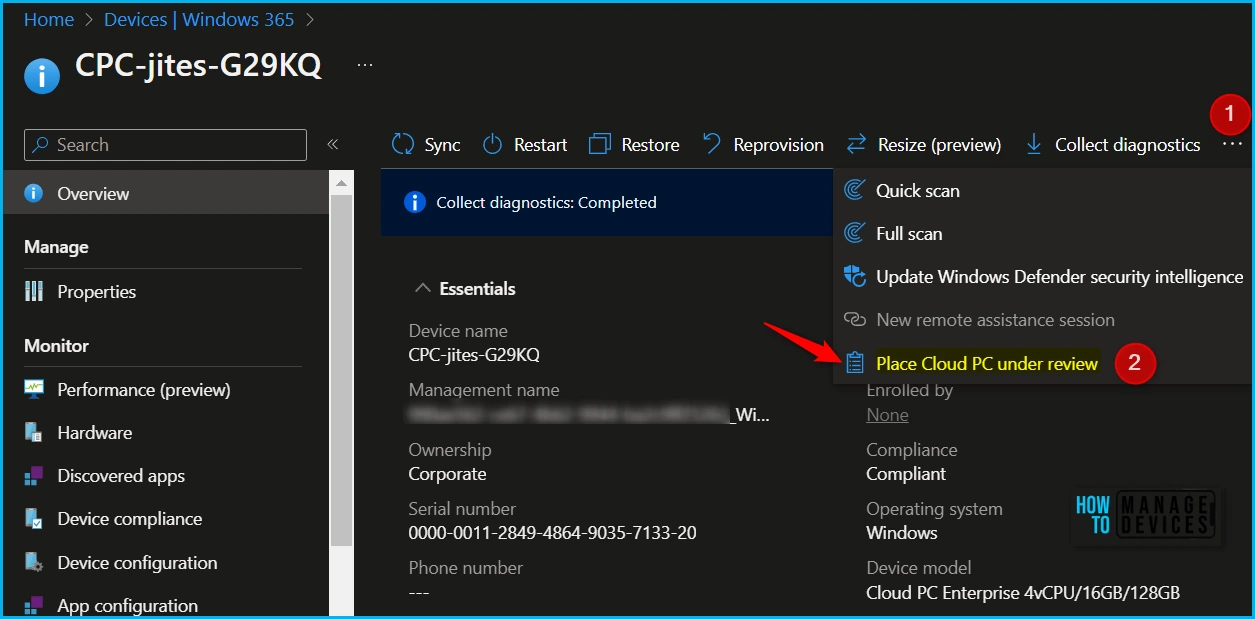Viewport: 1255px width, 619px height.
Task: Click the Reprovision button label
Action: 778,145
